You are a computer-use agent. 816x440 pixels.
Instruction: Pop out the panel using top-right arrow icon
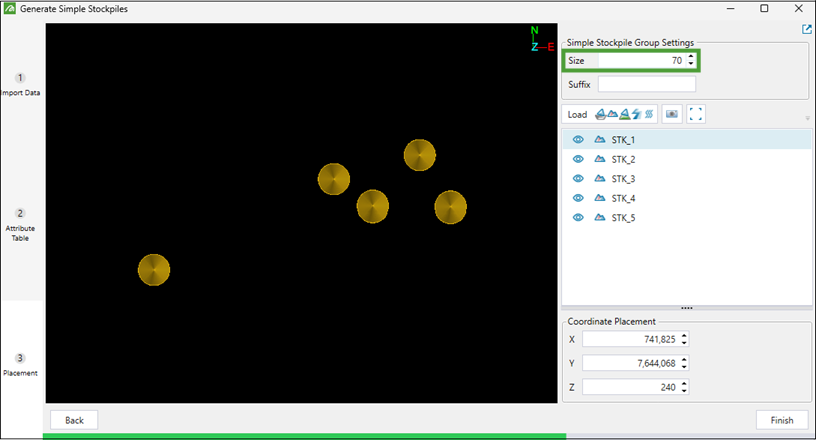pyautogui.click(x=807, y=30)
